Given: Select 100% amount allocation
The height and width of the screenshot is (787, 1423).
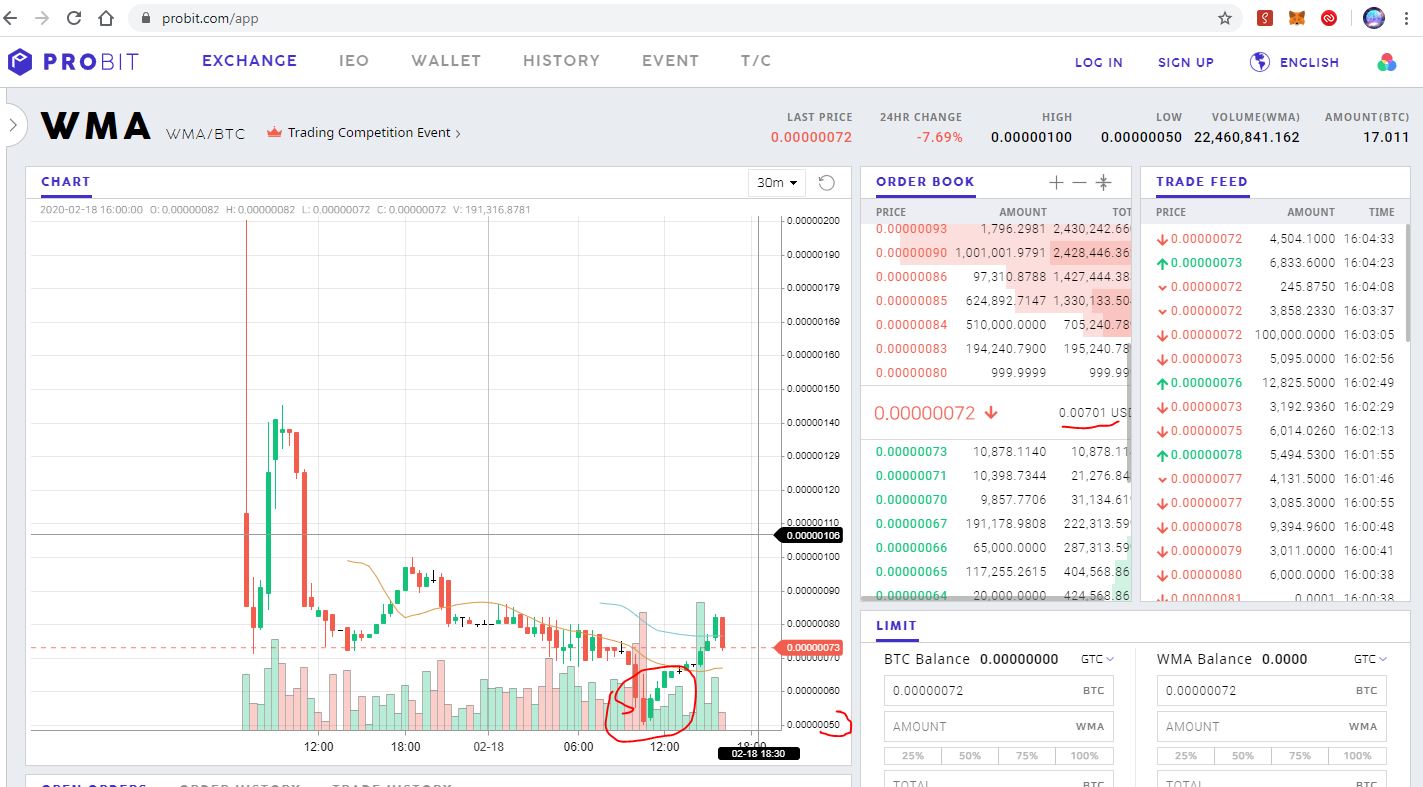Looking at the screenshot, I should 1084,756.
